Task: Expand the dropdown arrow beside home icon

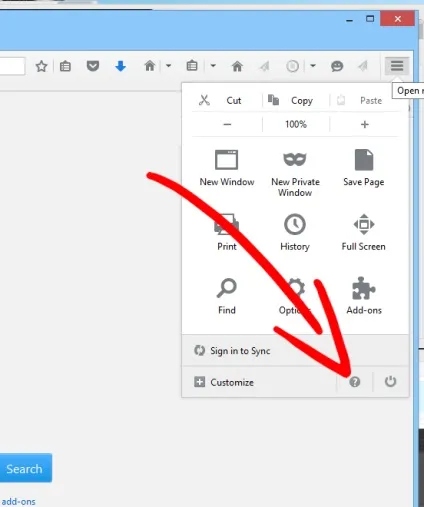Action: pos(169,66)
